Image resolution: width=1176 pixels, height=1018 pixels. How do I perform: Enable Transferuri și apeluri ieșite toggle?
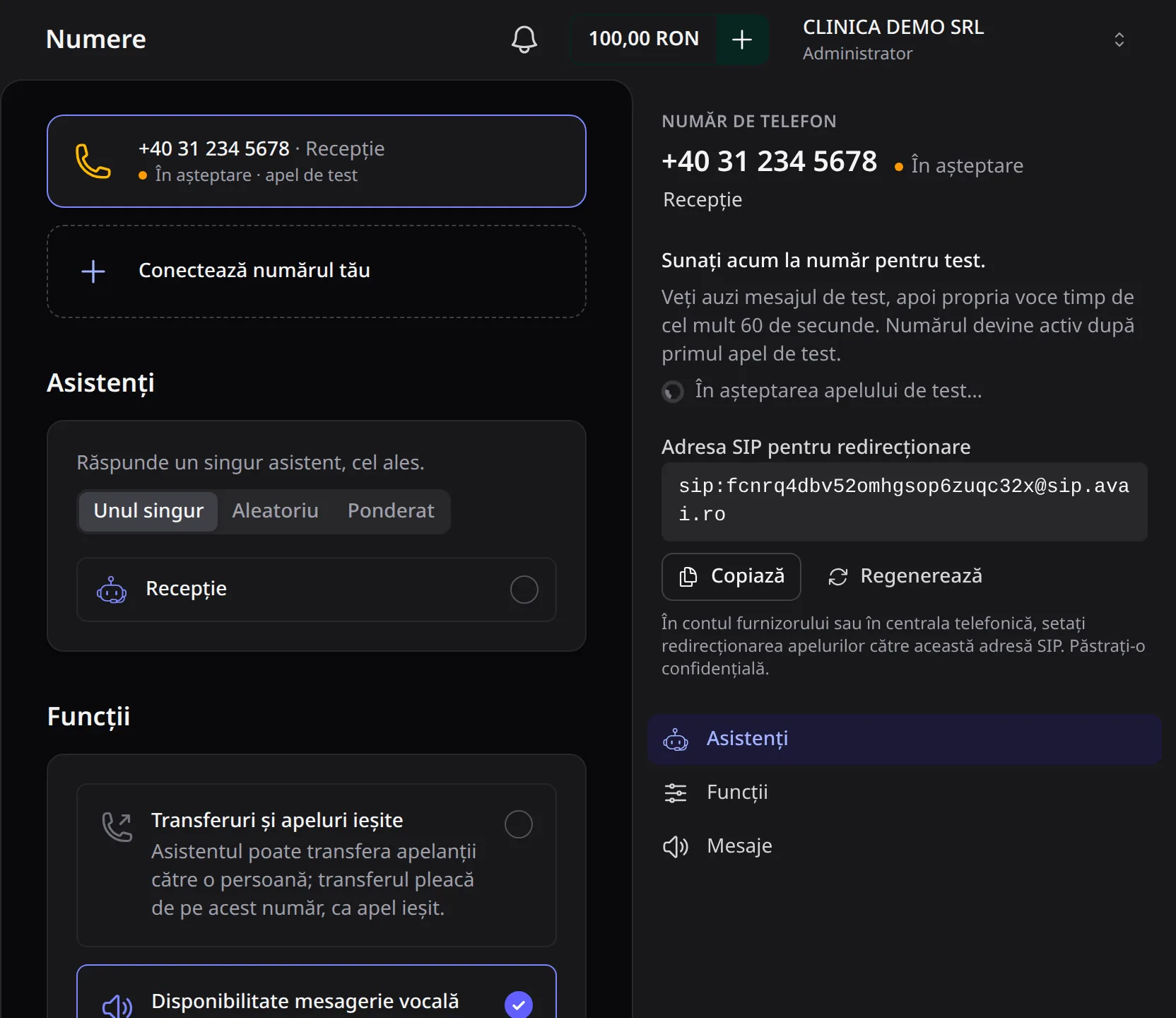click(519, 824)
